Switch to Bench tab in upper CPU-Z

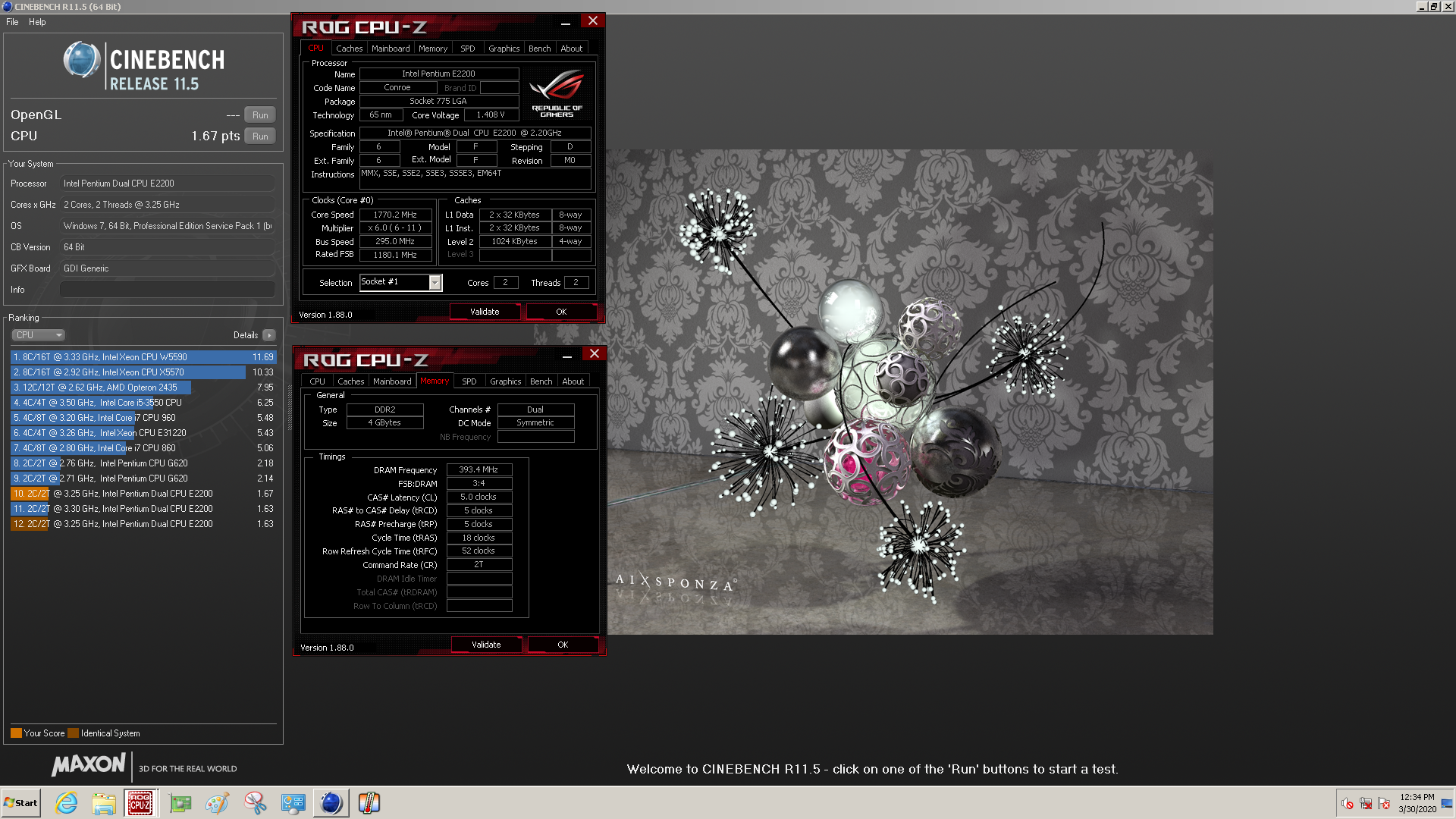click(x=540, y=49)
